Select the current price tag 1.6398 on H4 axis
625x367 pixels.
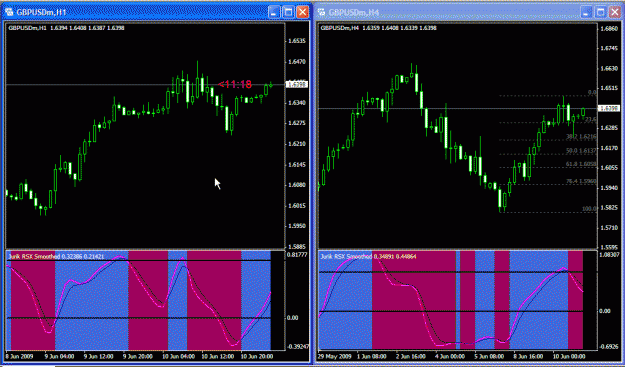pos(608,108)
